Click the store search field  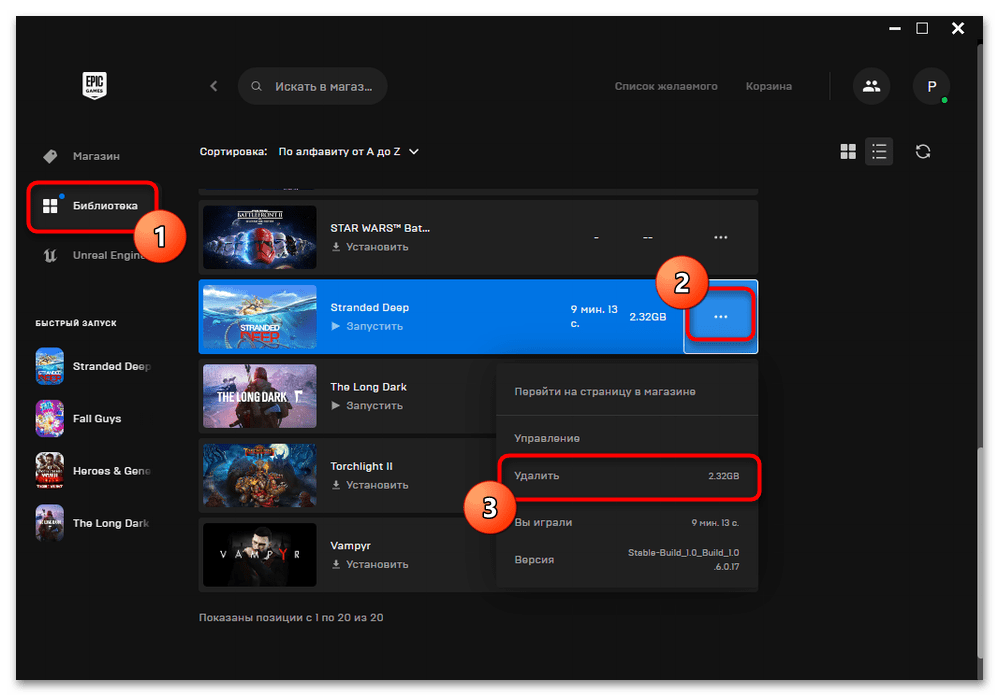pos(322,87)
